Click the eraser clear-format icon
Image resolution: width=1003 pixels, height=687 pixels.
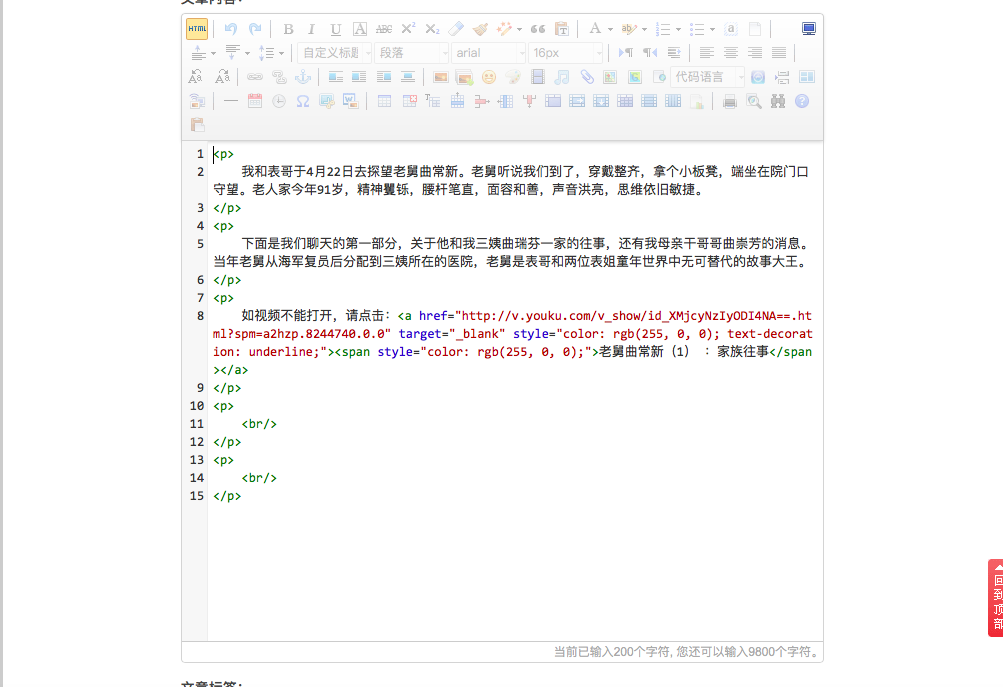(456, 29)
